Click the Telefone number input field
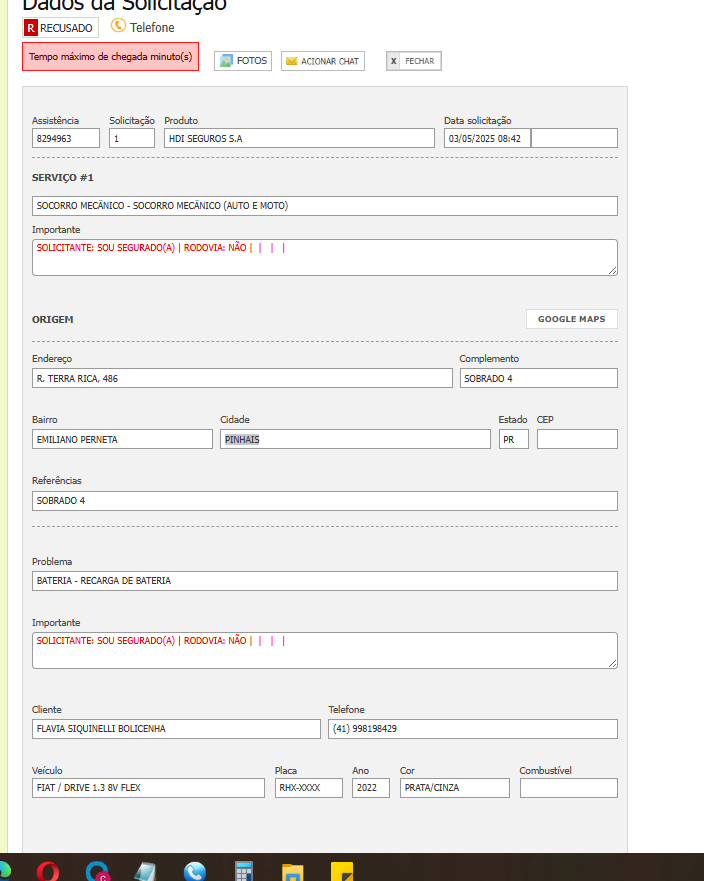Viewport: 704px width, 881px height. pos(472,729)
